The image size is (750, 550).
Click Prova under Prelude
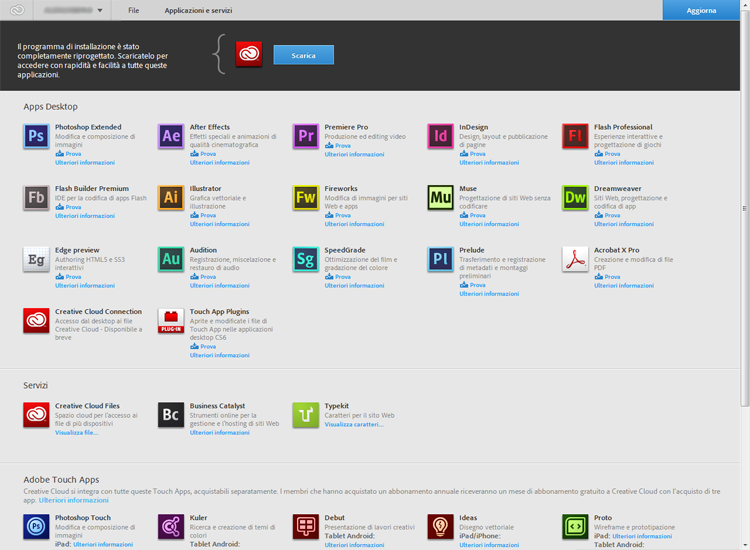(473, 285)
